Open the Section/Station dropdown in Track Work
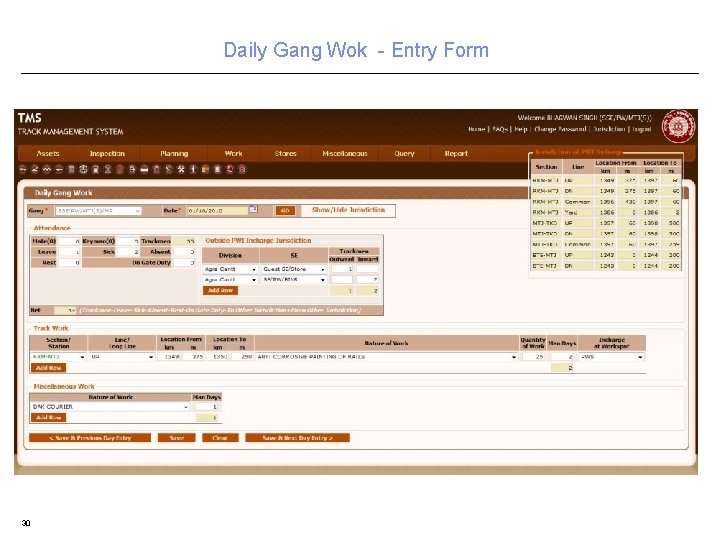This screenshot has height=540, width=720. click(x=58, y=357)
